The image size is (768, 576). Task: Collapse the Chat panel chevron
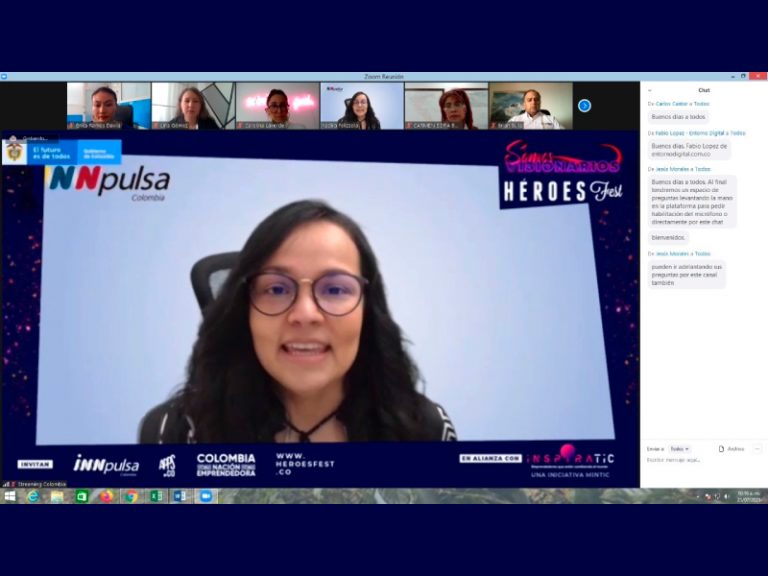point(649,90)
